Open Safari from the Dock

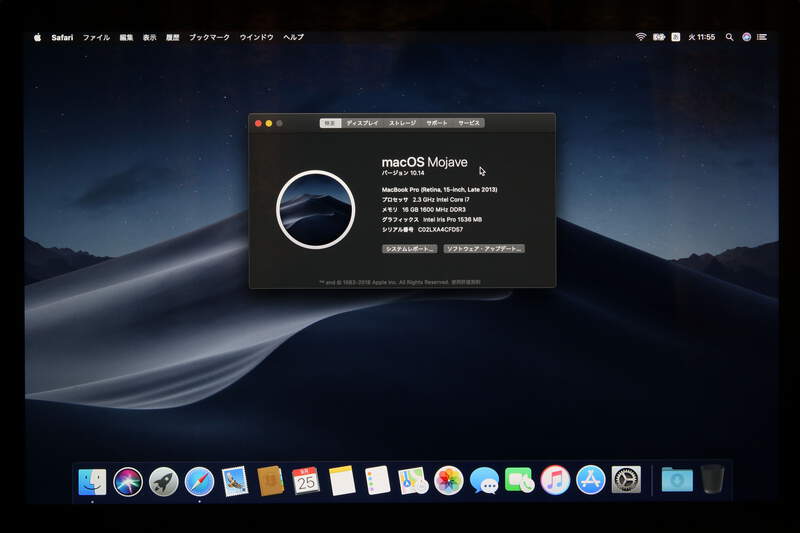[x=199, y=481]
